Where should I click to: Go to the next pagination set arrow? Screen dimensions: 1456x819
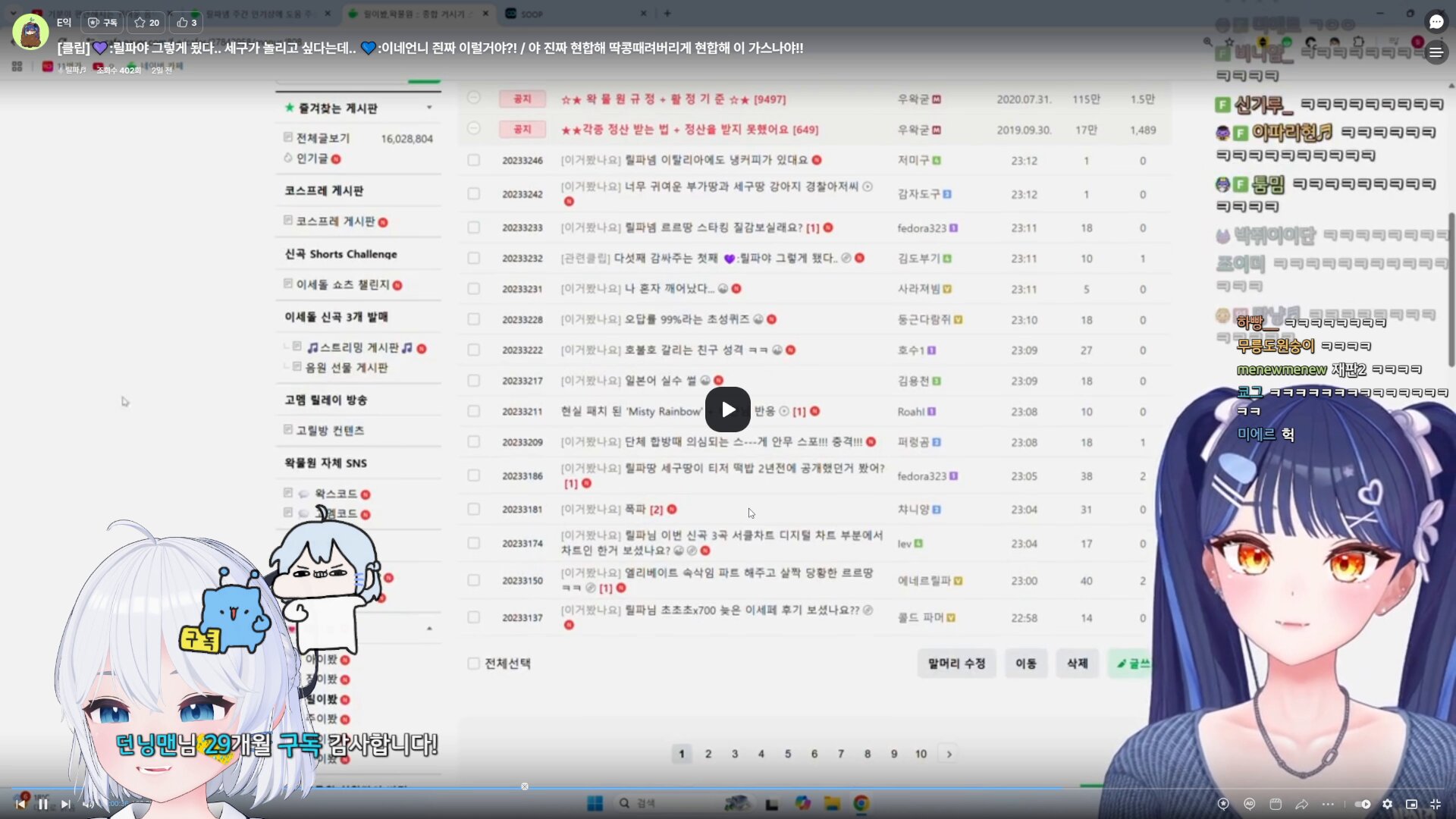pos(949,754)
